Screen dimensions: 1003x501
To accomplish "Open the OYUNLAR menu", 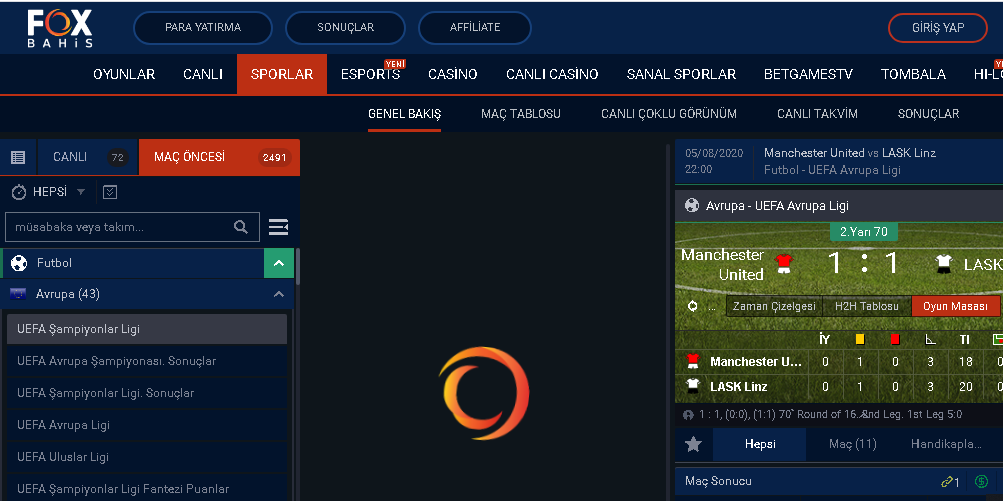I will click(124, 74).
